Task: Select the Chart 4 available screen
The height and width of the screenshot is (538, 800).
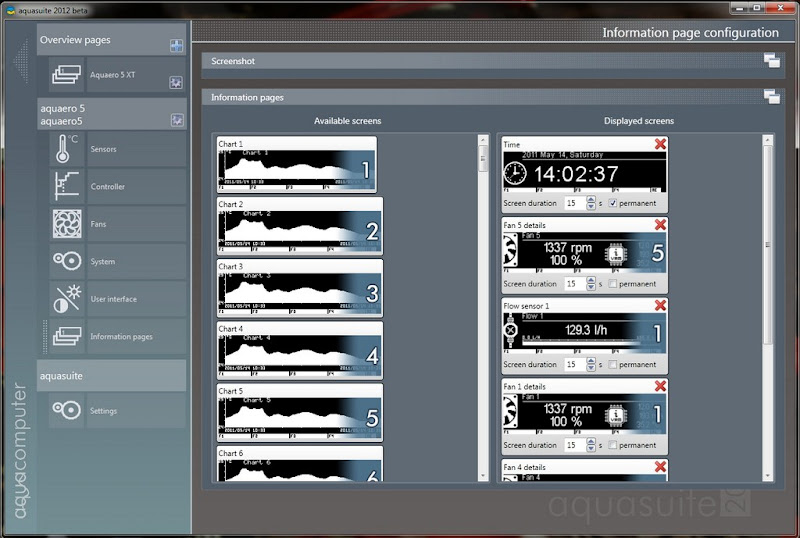Action: pos(300,351)
